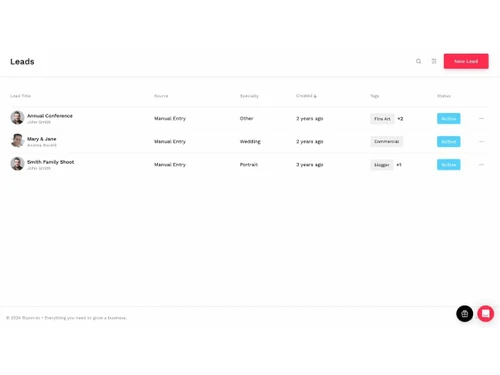The width and height of the screenshot is (500, 375).
Task: Open the Annual Conference lead
Action: coord(50,116)
